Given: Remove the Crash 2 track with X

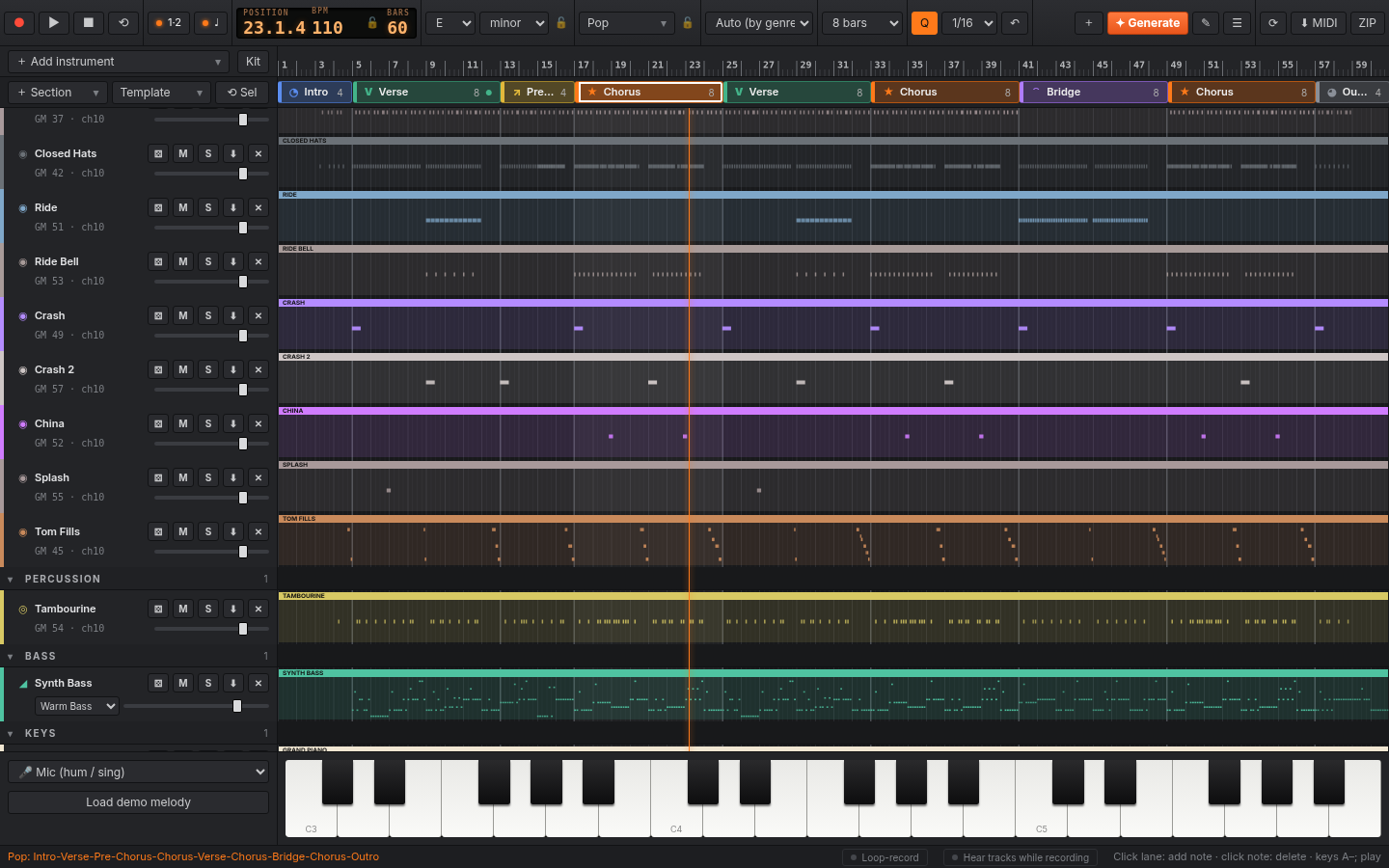Looking at the screenshot, I should (x=259, y=369).
